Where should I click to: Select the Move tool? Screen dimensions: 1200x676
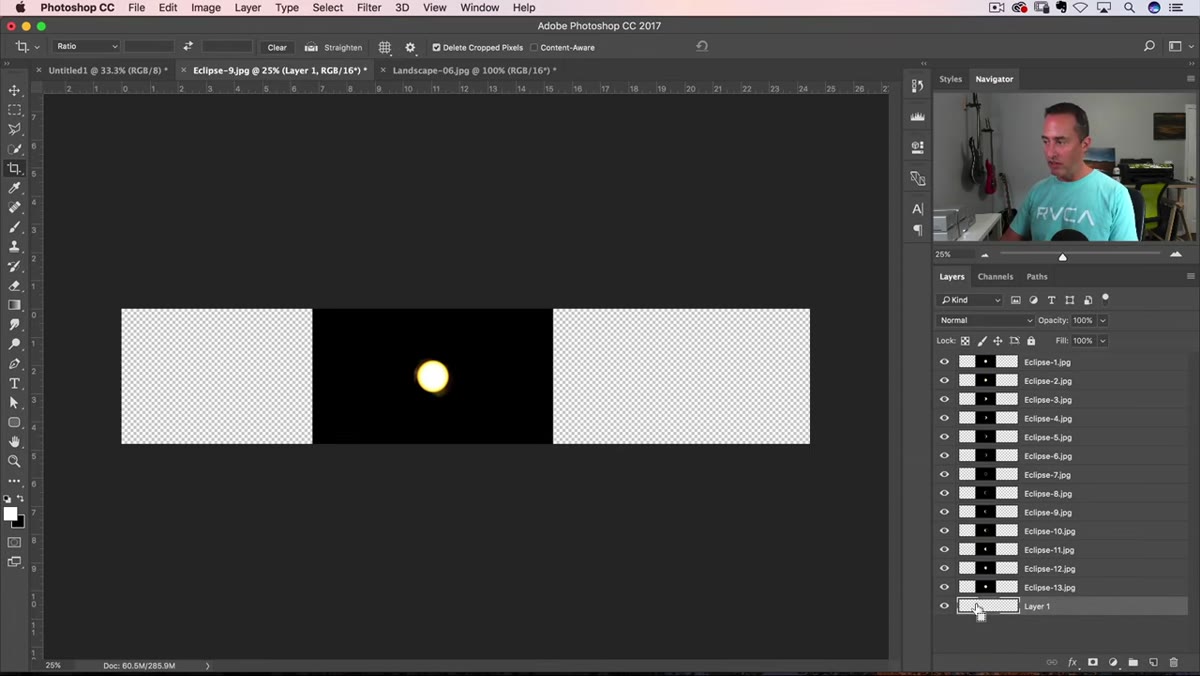pos(14,91)
